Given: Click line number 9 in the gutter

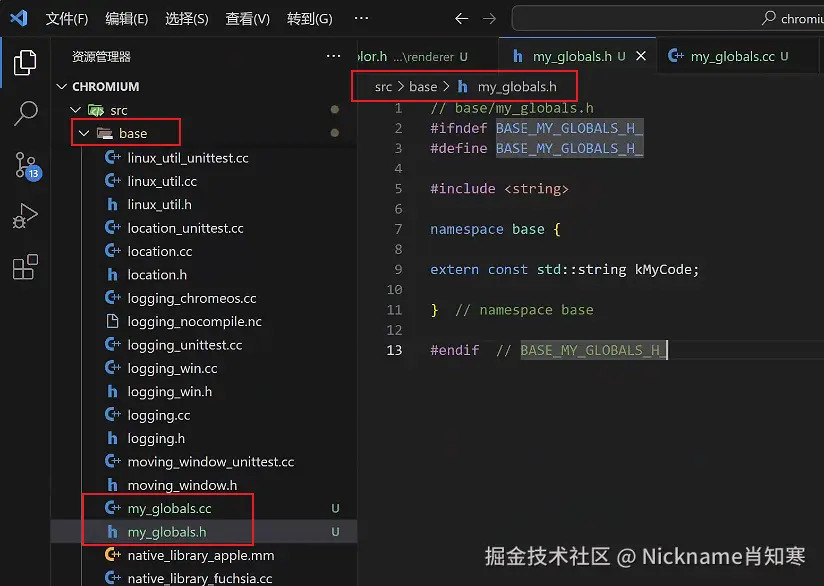Looking at the screenshot, I should (x=398, y=270).
